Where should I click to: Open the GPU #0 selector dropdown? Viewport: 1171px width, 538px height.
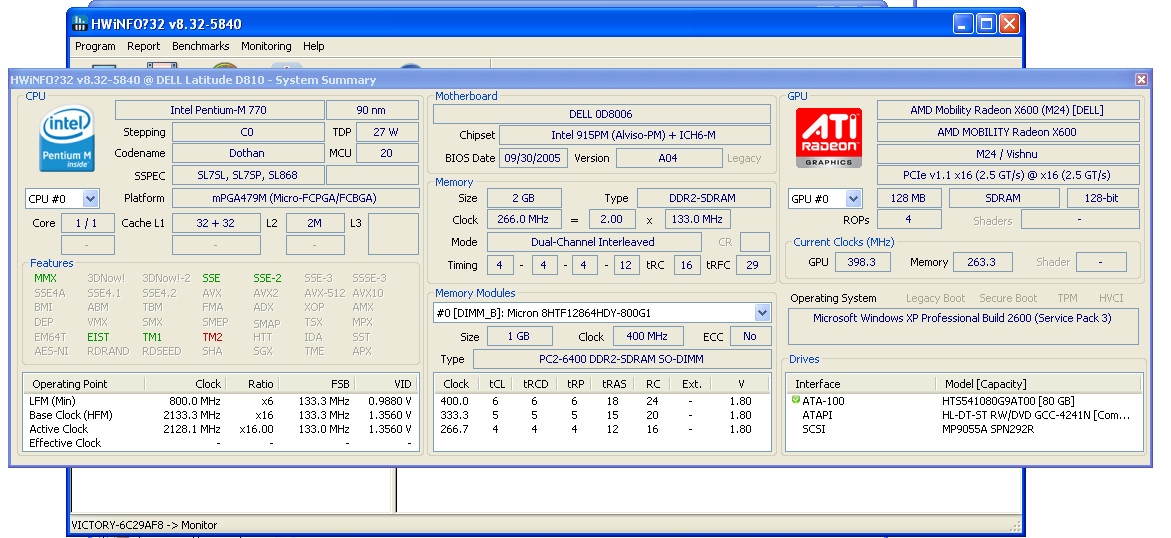(x=854, y=199)
